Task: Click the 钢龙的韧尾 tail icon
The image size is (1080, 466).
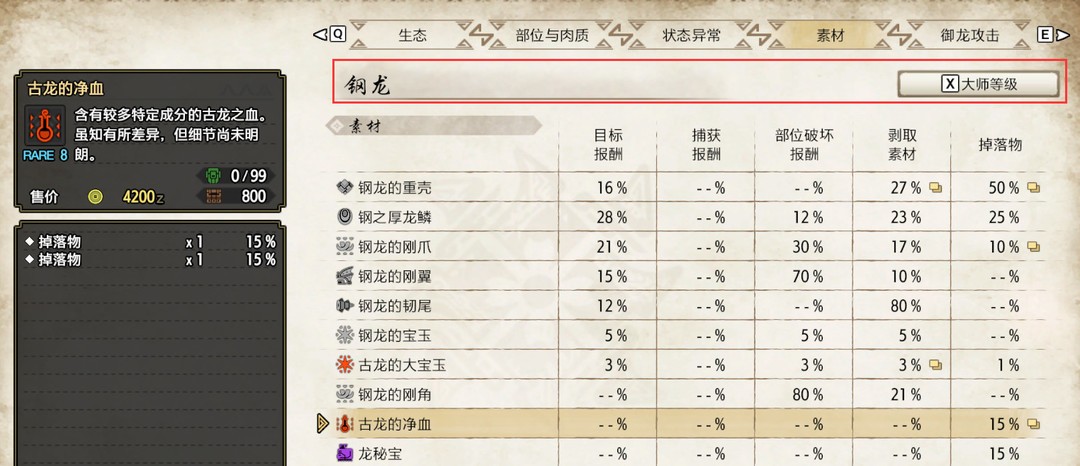Action: (x=344, y=306)
